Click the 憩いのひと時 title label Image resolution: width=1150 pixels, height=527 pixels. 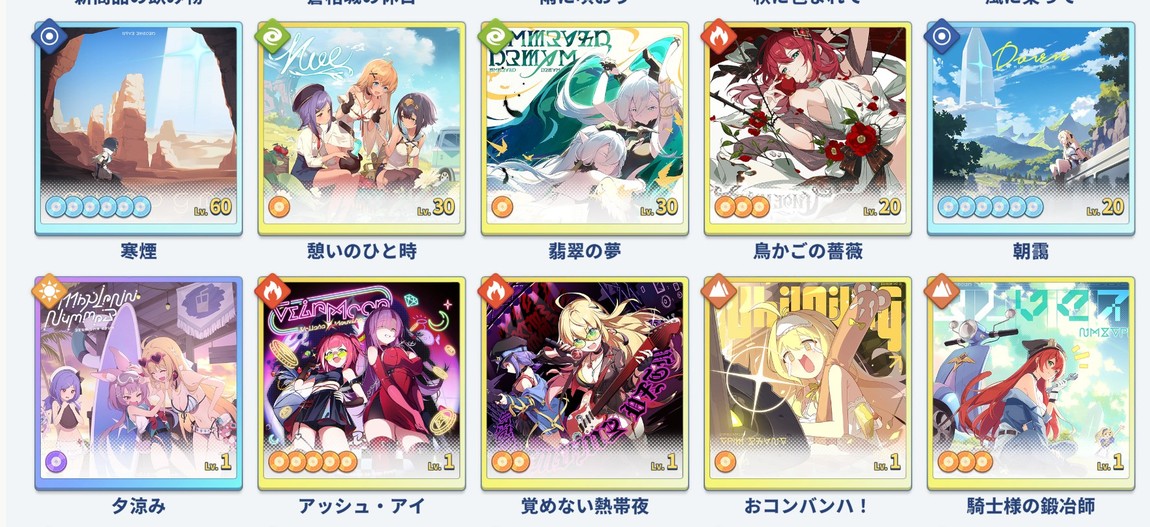click(x=362, y=251)
